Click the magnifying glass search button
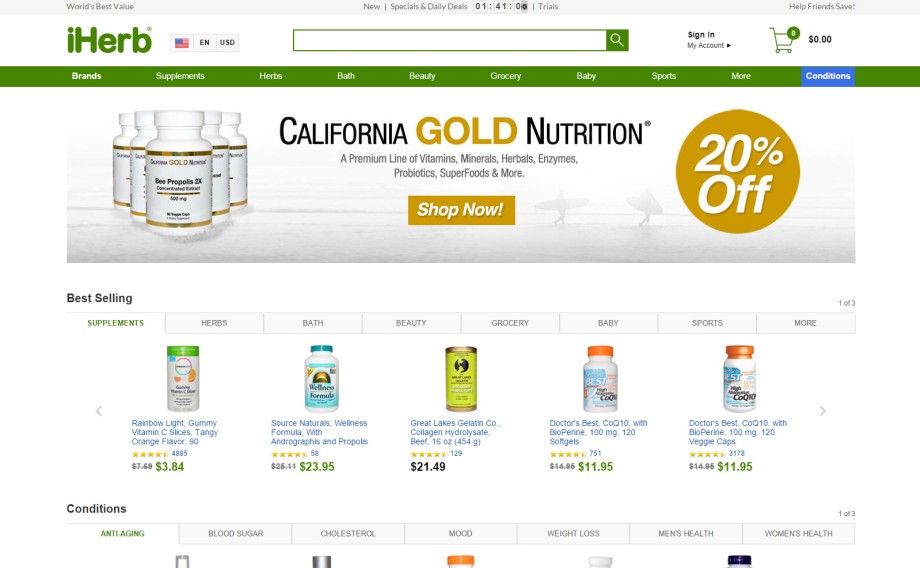Image resolution: width=920 pixels, height=568 pixels. pos(617,40)
